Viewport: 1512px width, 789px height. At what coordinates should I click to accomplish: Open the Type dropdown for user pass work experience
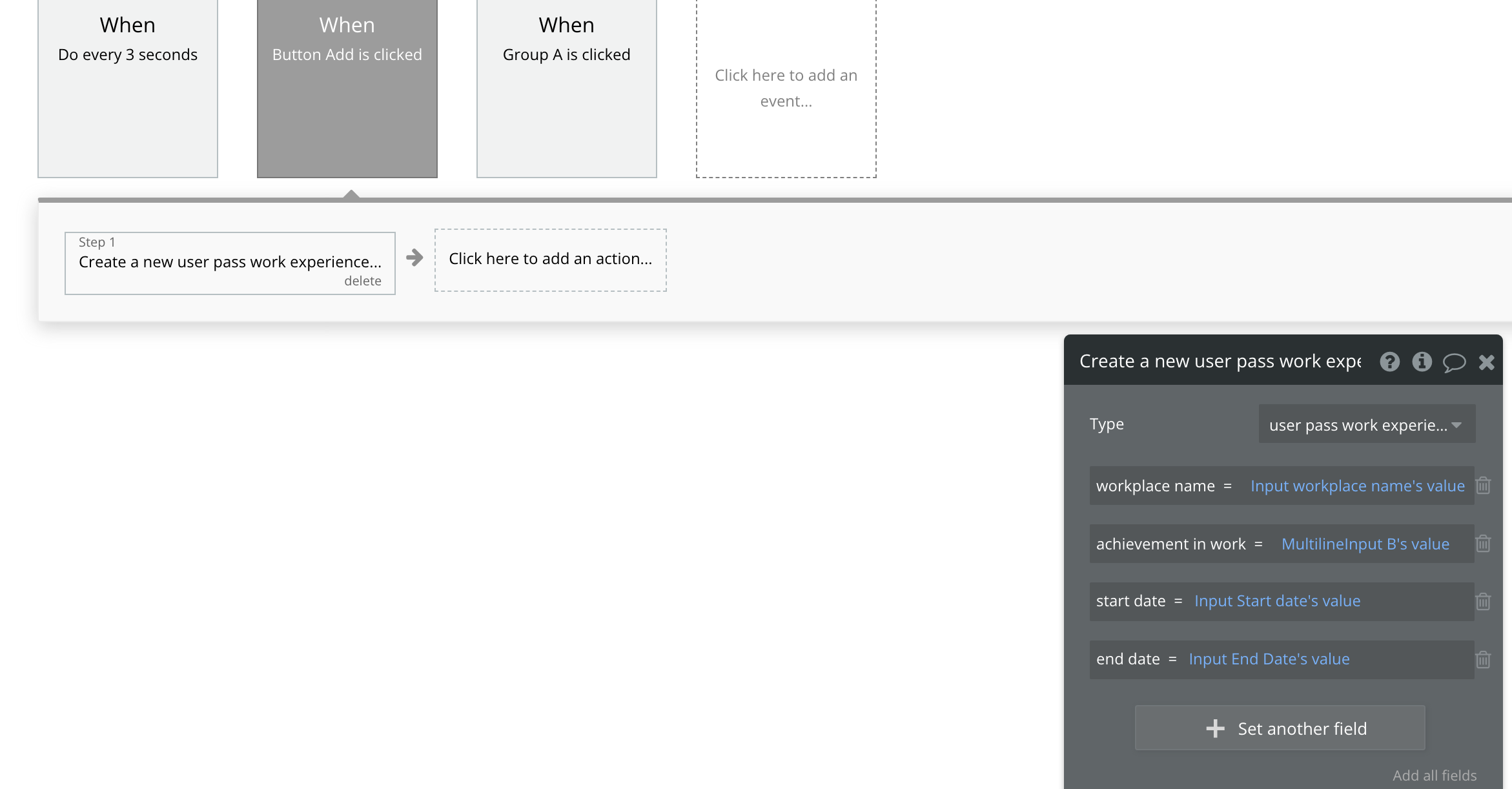[x=1366, y=425]
